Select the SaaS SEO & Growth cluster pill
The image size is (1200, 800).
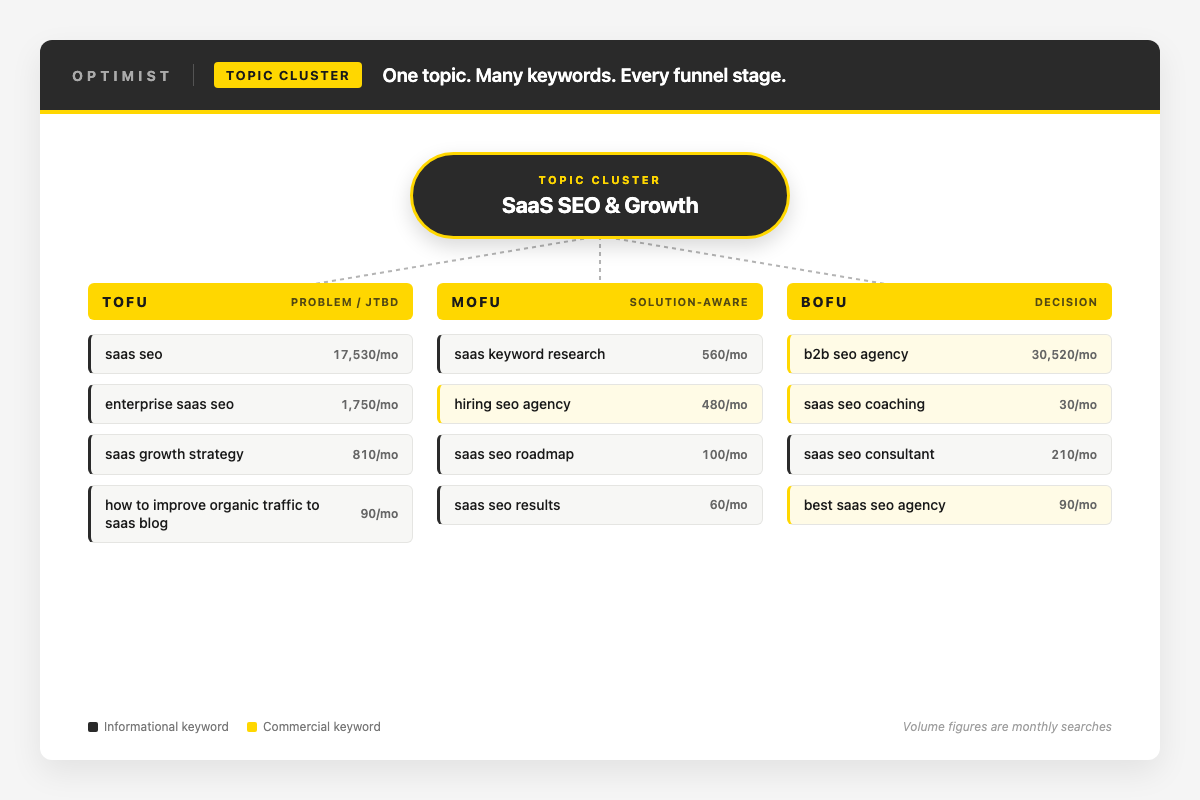600,195
